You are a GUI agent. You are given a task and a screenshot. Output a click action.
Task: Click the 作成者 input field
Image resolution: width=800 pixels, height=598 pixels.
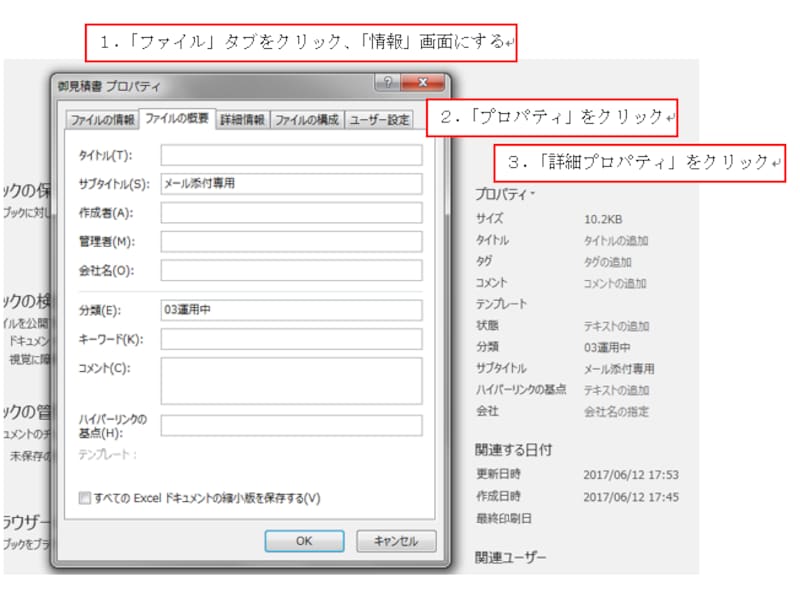[x=290, y=212]
